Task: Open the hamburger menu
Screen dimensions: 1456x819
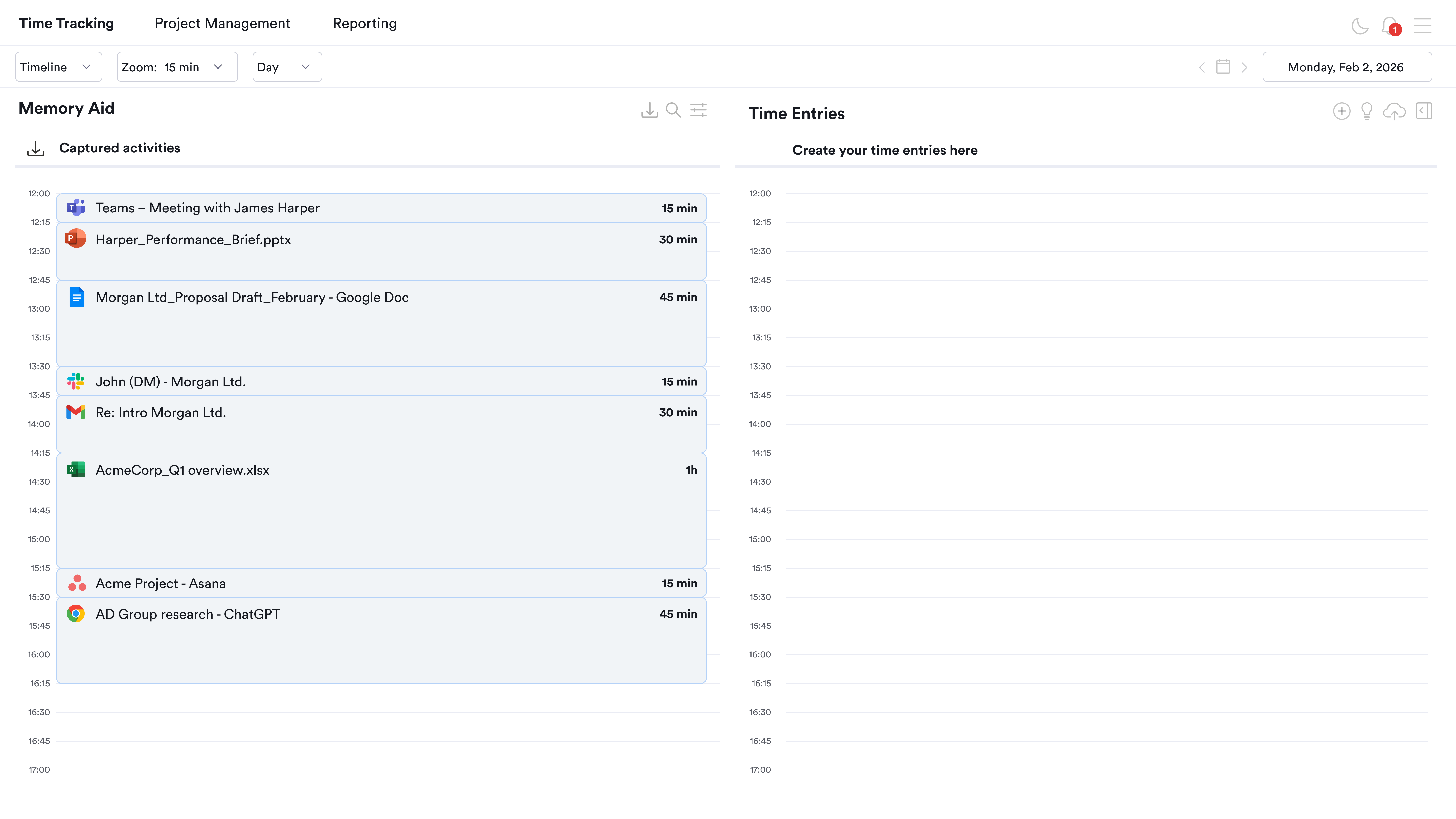Action: (1422, 26)
